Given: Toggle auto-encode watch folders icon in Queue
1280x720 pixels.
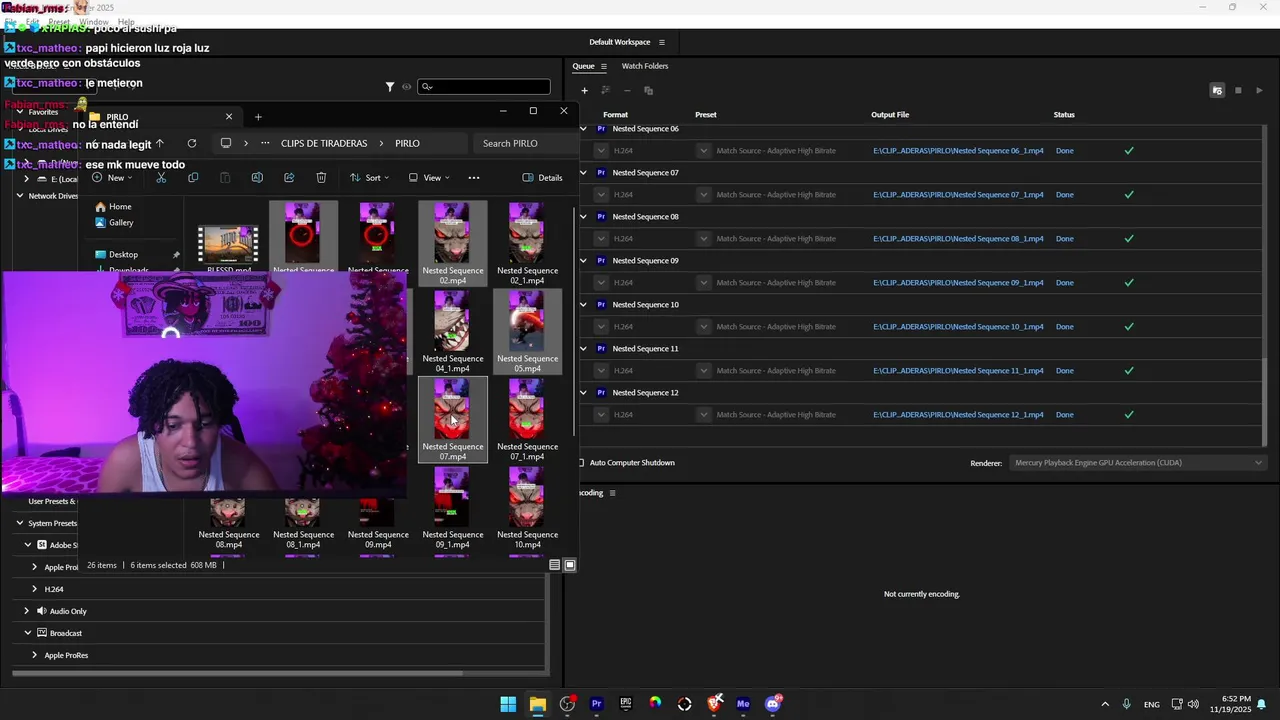Looking at the screenshot, I should 1217,91.
